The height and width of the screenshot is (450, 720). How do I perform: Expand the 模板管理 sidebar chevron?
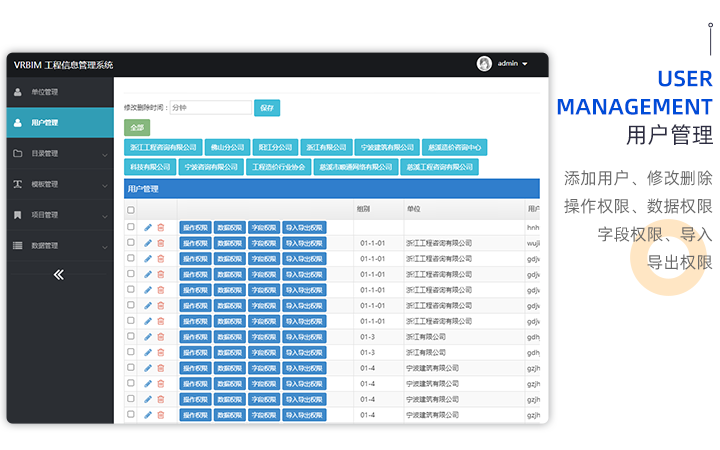tap(105, 185)
